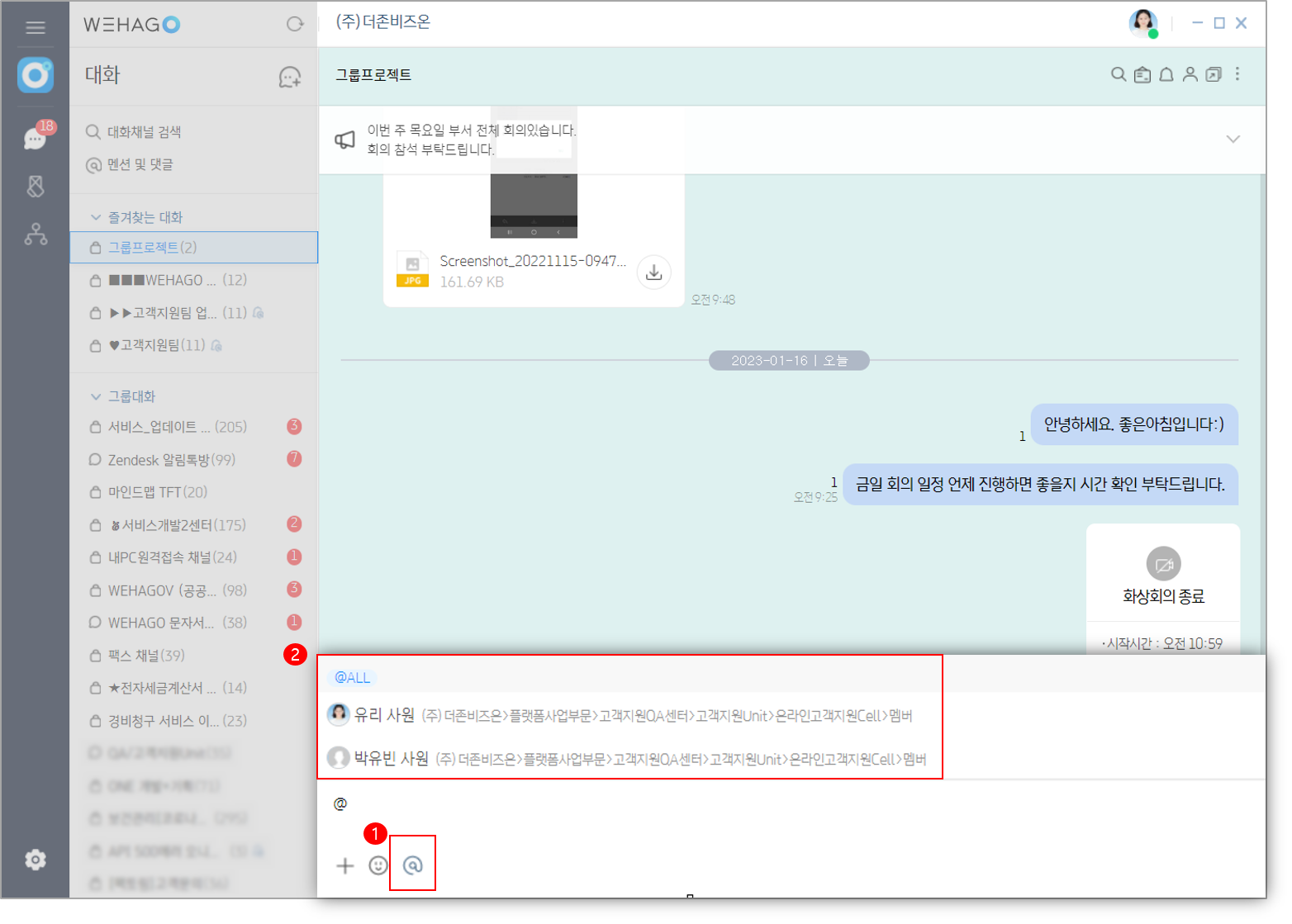
Task: Open the emoji picker in the chat input
Action: 378,865
